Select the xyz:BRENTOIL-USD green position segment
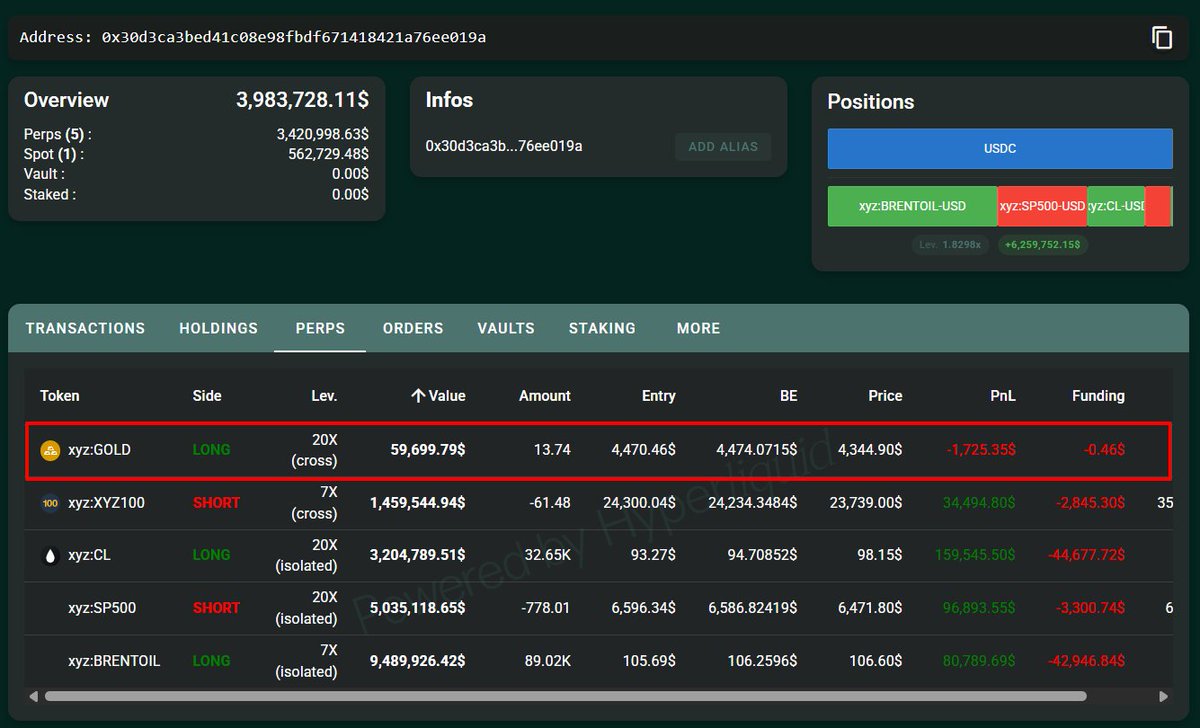The height and width of the screenshot is (728, 1200). pos(912,206)
